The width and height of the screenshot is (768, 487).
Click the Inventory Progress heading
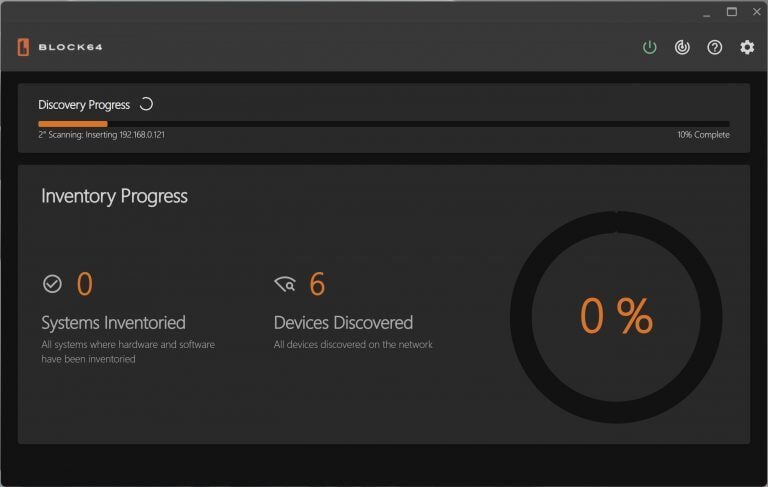[x=114, y=196]
